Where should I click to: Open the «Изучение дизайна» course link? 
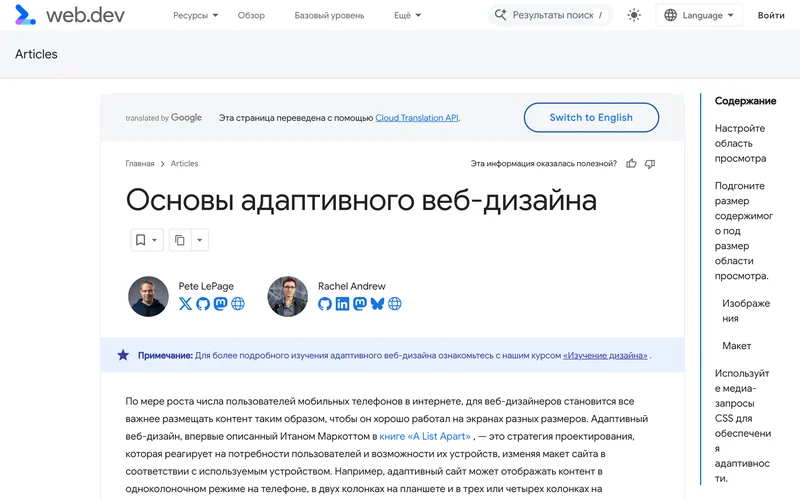pyautogui.click(x=605, y=356)
